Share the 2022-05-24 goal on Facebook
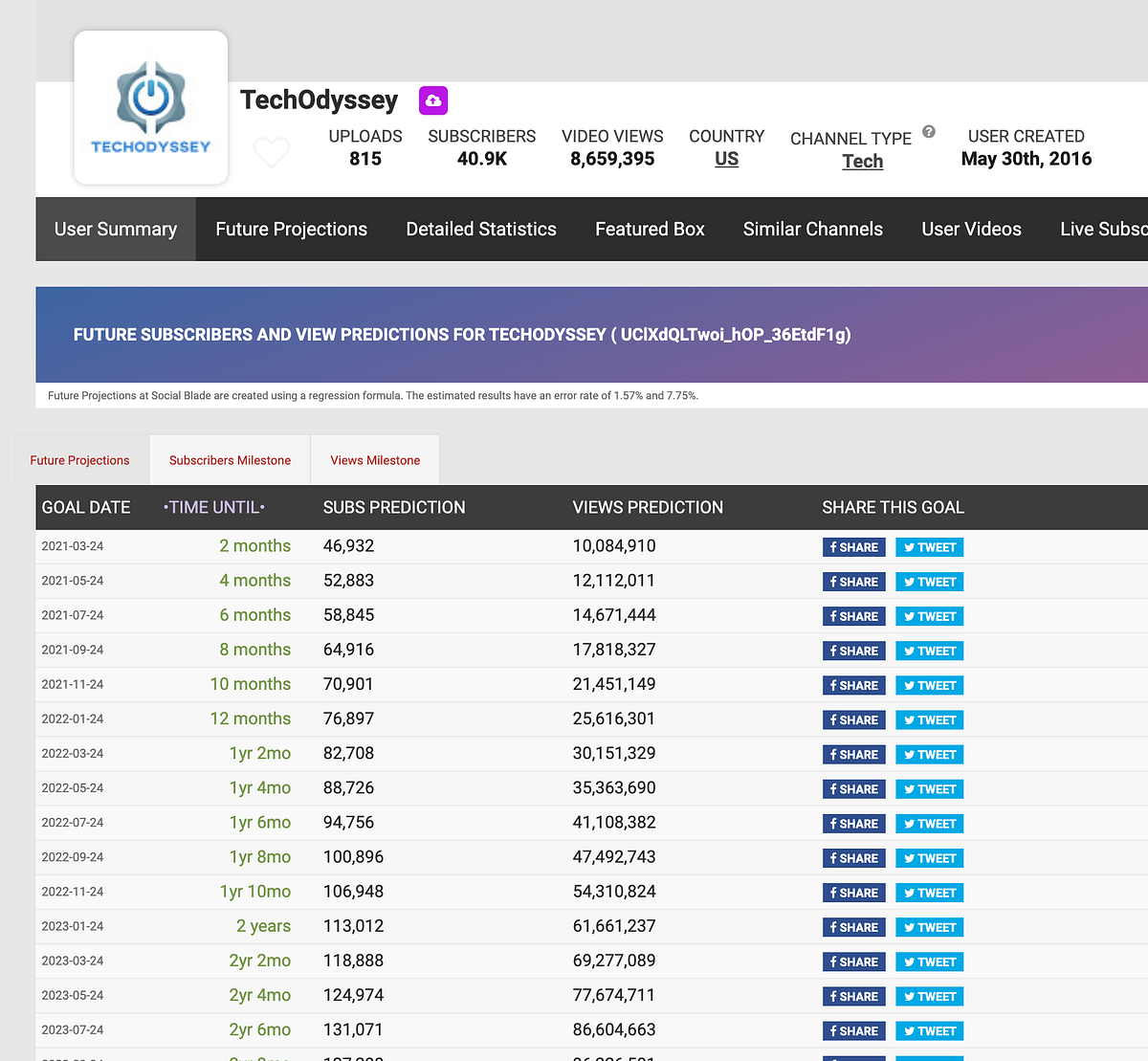The image size is (1148, 1061). [854, 789]
